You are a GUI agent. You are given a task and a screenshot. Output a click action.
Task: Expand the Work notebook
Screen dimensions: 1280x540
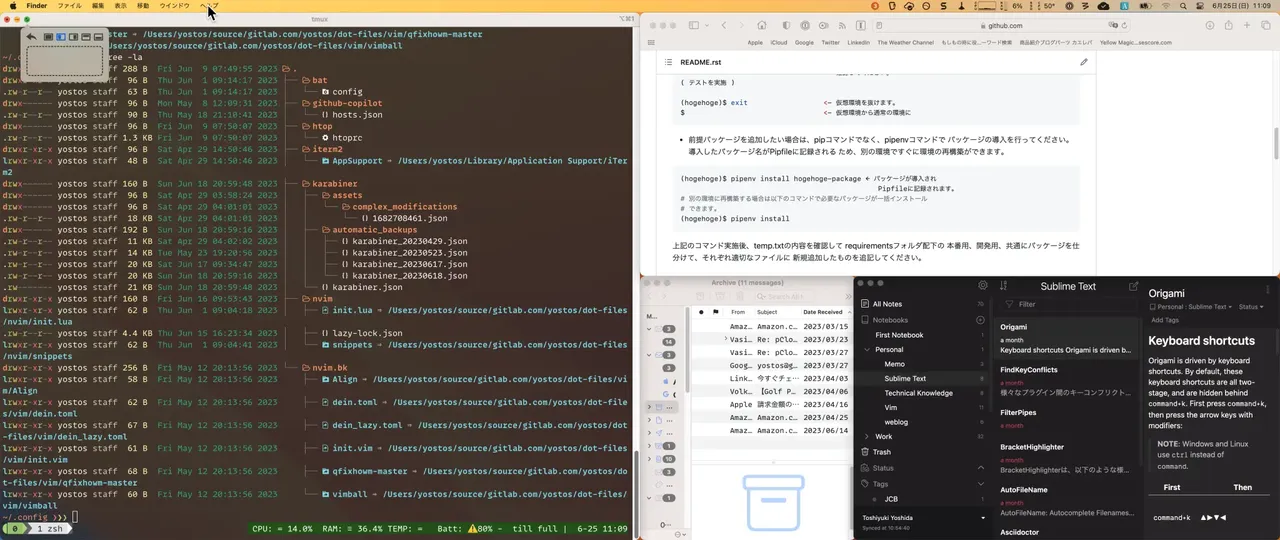click(x=866, y=437)
